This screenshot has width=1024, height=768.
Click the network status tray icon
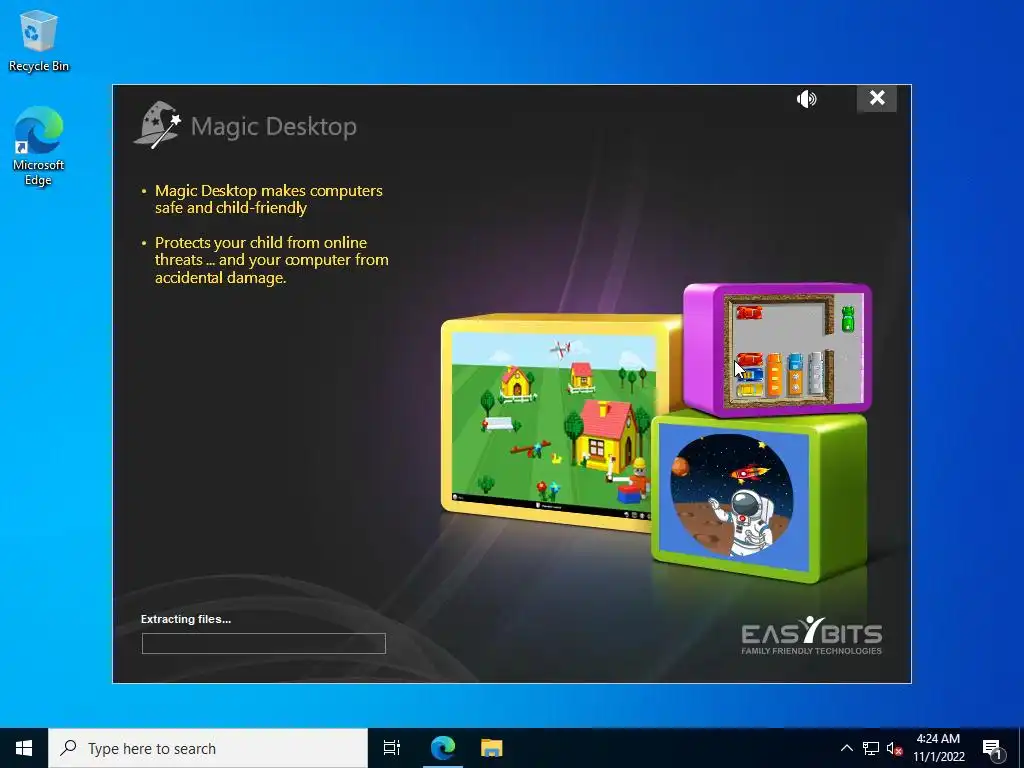[x=871, y=748]
